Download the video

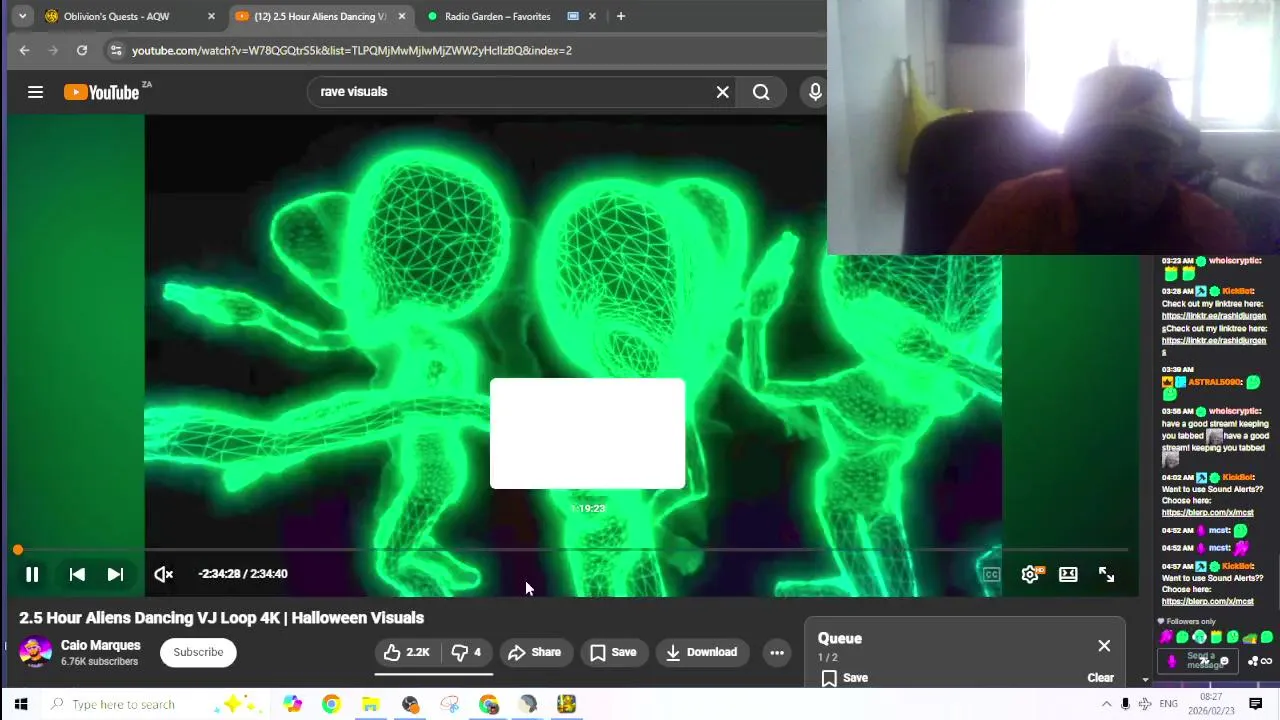[702, 652]
